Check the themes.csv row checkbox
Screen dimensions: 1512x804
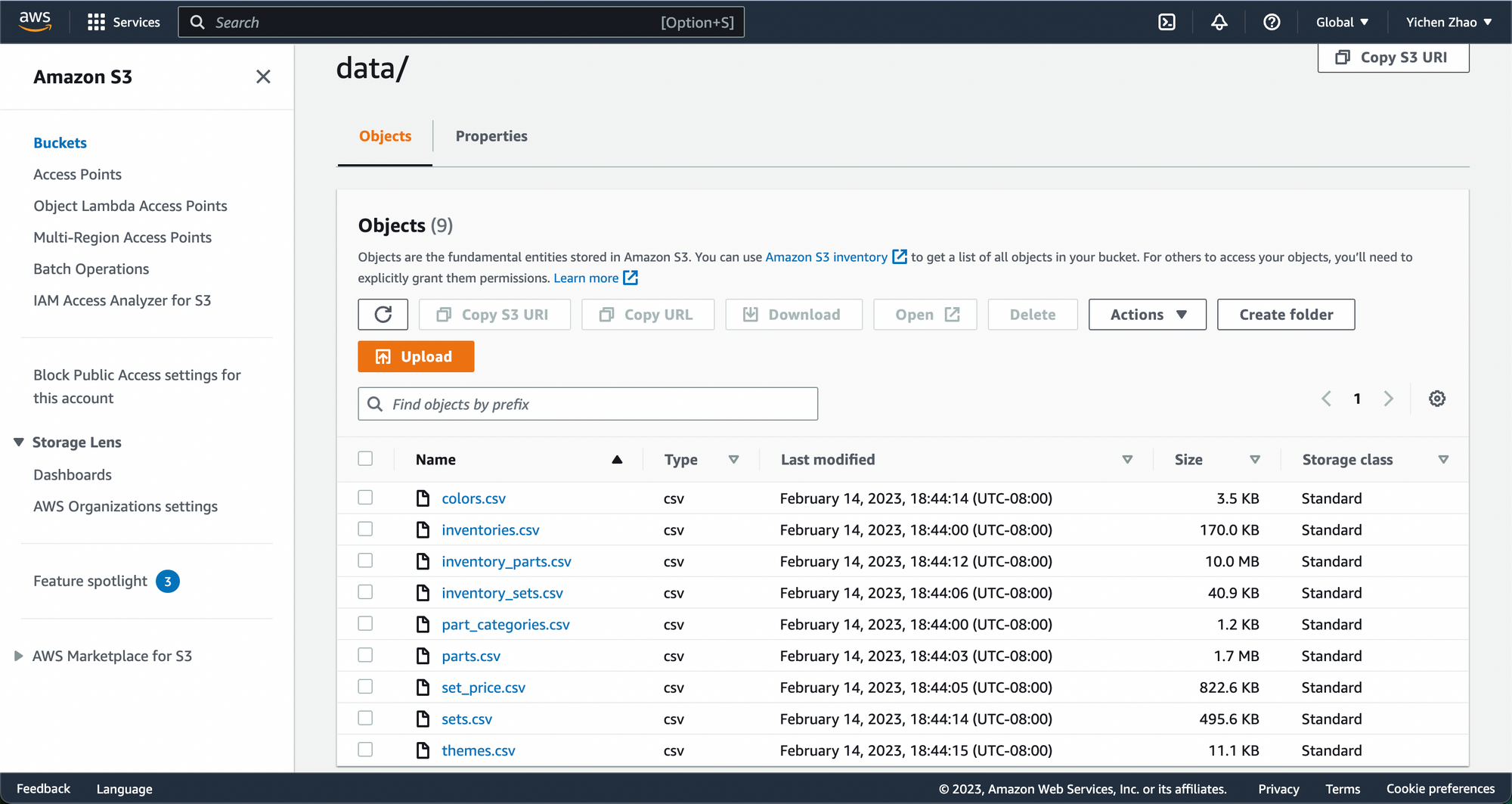click(365, 750)
